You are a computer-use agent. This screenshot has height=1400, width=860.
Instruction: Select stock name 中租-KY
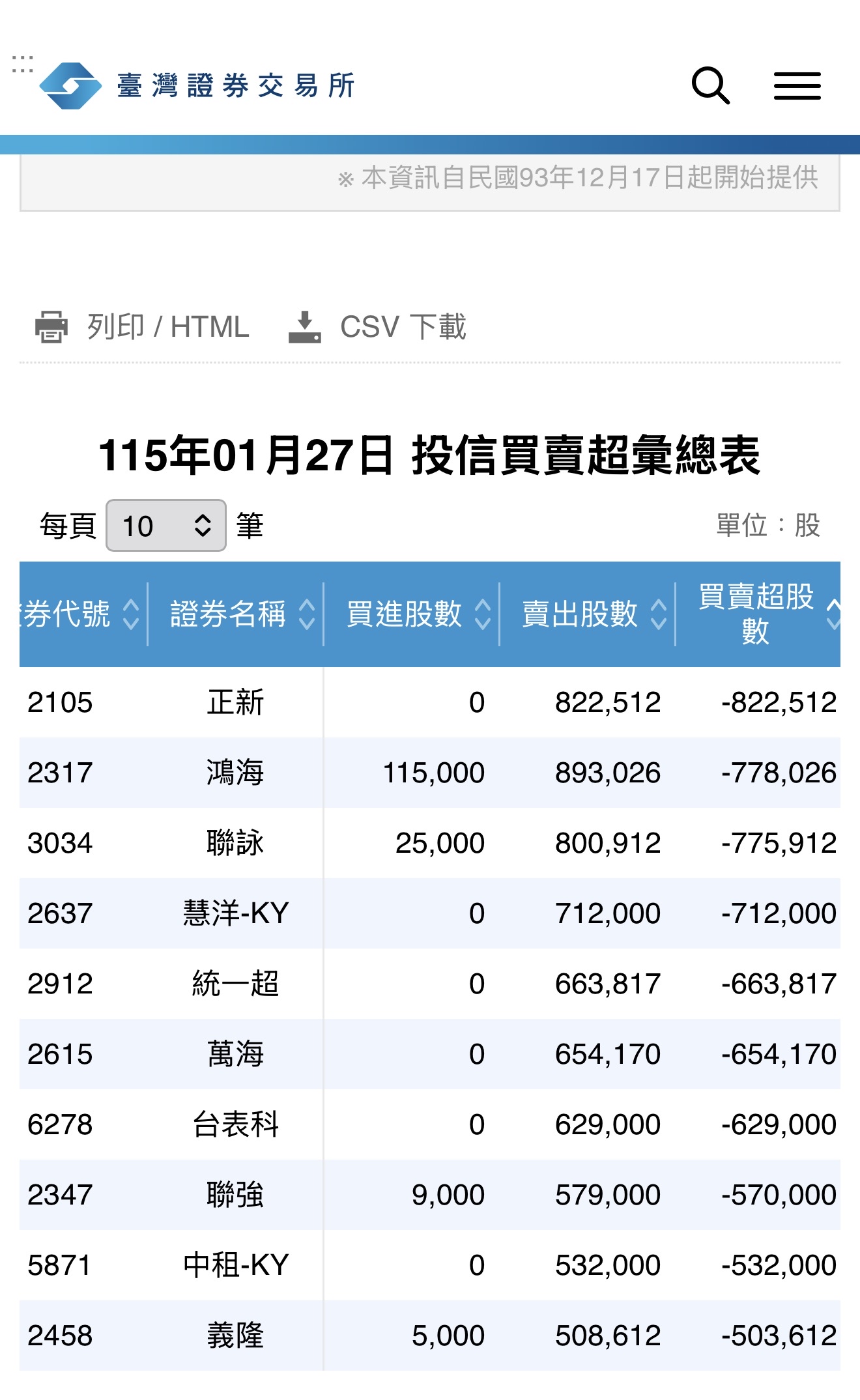click(x=235, y=1265)
